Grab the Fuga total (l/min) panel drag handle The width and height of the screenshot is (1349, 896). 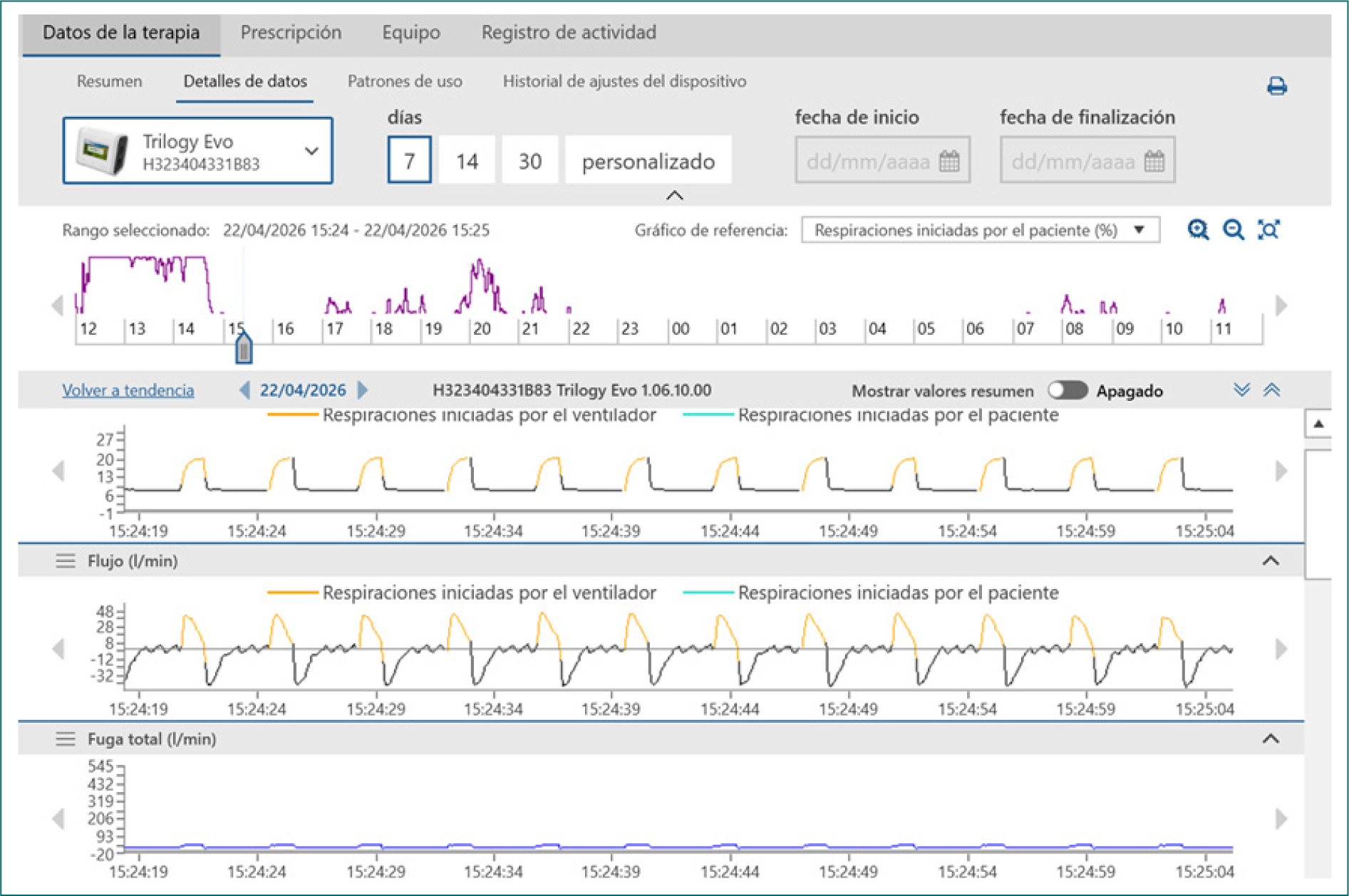pyautogui.click(x=66, y=739)
